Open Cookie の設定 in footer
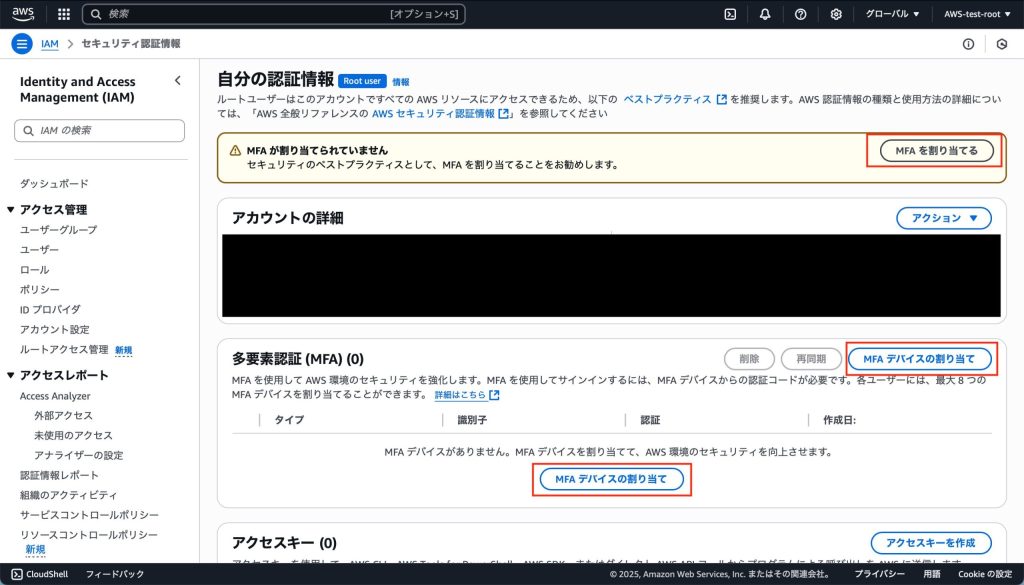 tap(985, 574)
